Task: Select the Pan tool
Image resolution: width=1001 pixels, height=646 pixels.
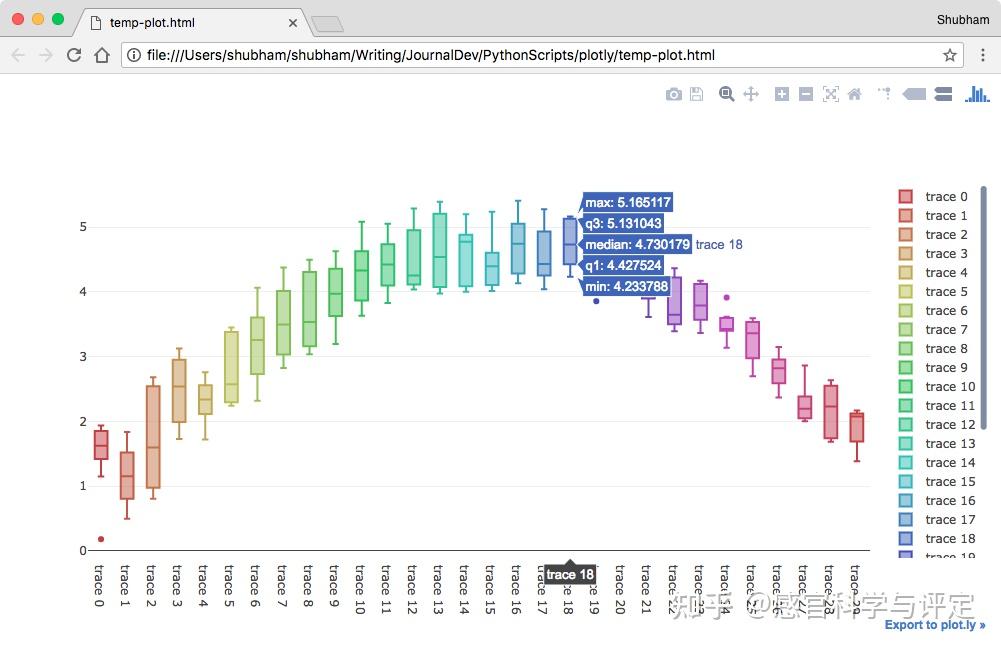Action: pos(751,94)
